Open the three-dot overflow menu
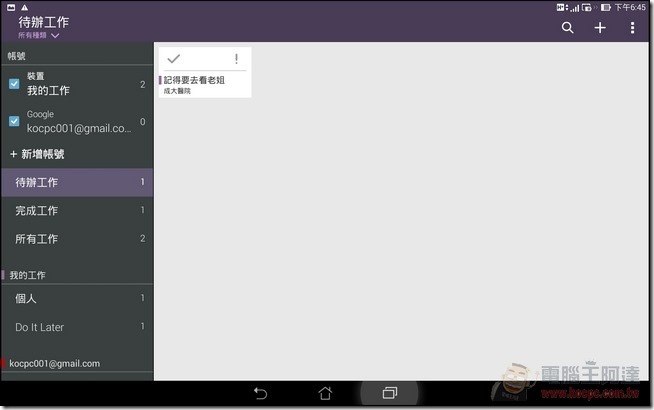Image resolution: width=654 pixels, height=410 pixels. [632, 28]
